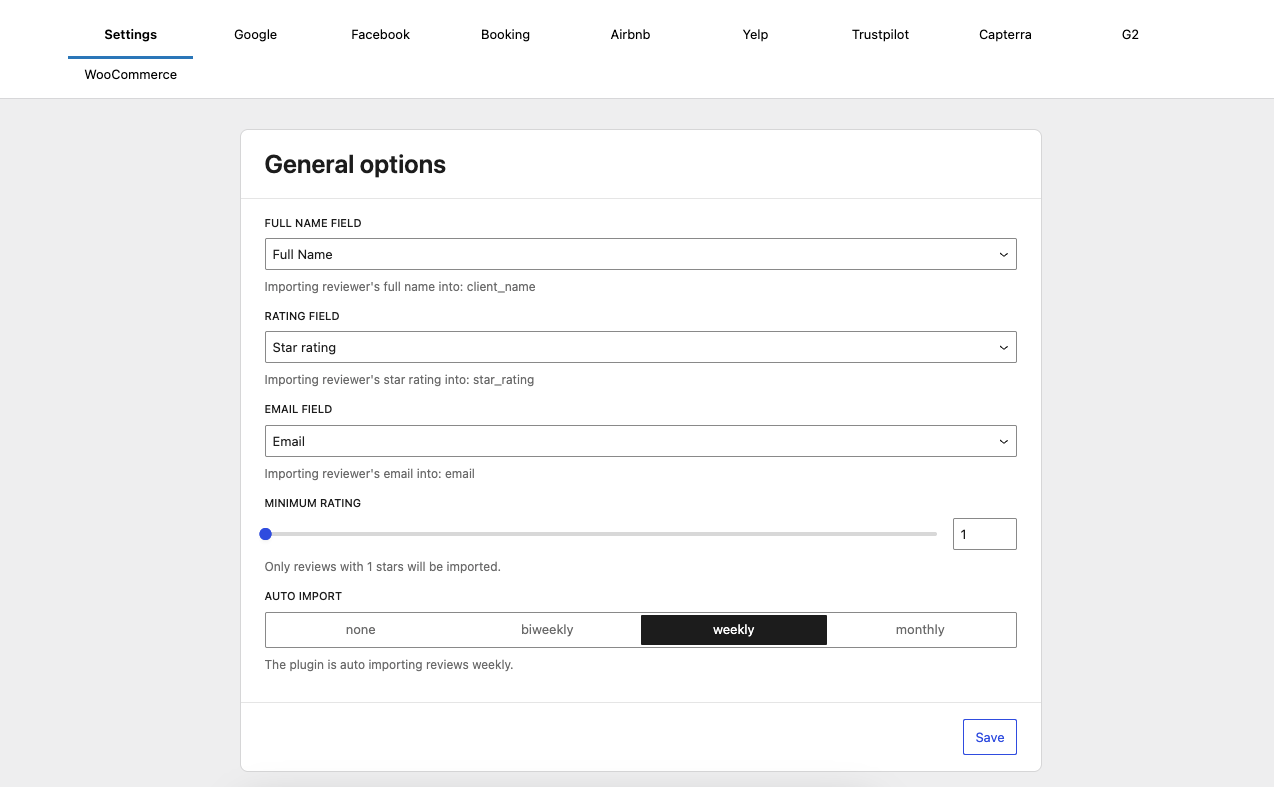Switch to the Capterra tab
Image resolution: width=1274 pixels, height=787 pixels.
point(1005,34)
